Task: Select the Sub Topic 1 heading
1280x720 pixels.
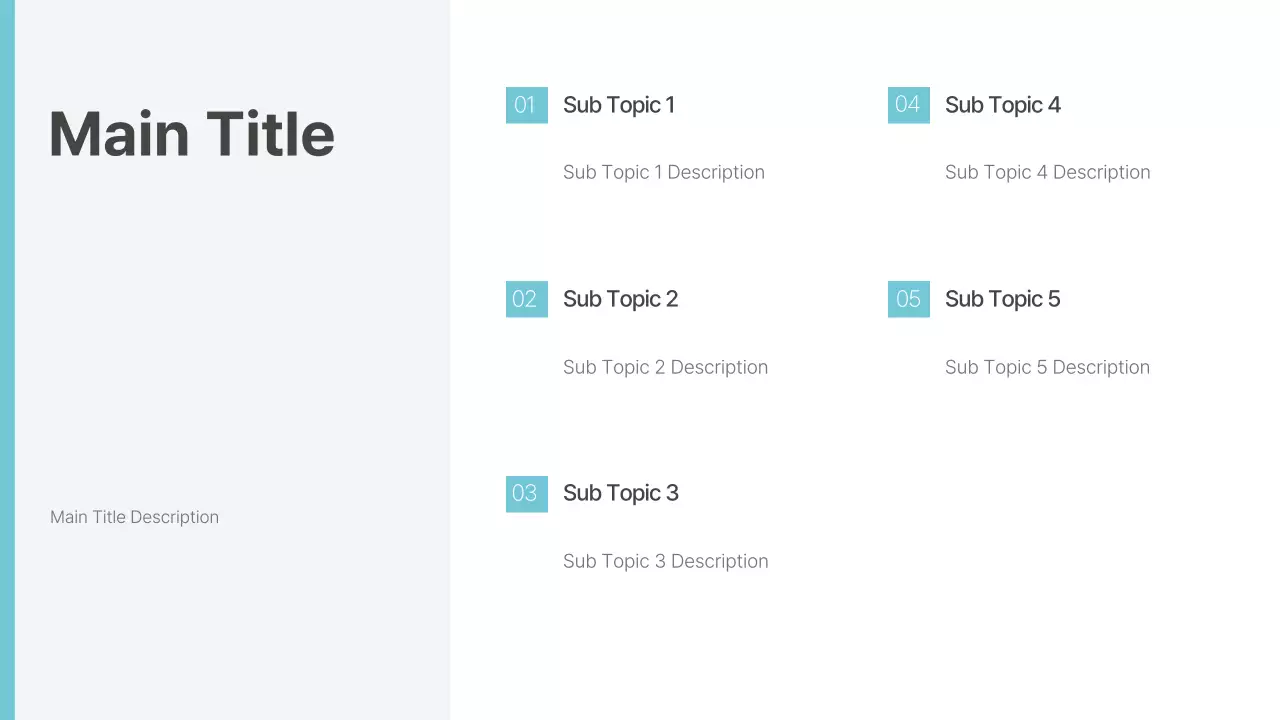Action: pyautogui.click(x=619, y=105)
